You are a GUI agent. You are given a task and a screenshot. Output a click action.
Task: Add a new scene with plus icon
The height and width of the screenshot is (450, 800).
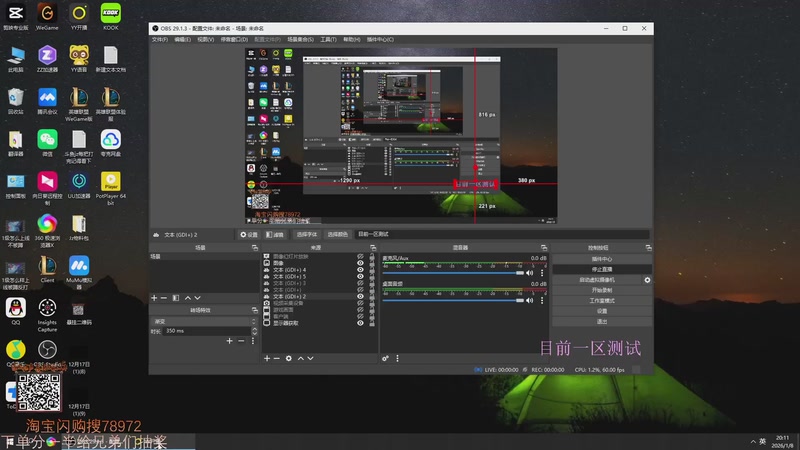tap(154, 298)
